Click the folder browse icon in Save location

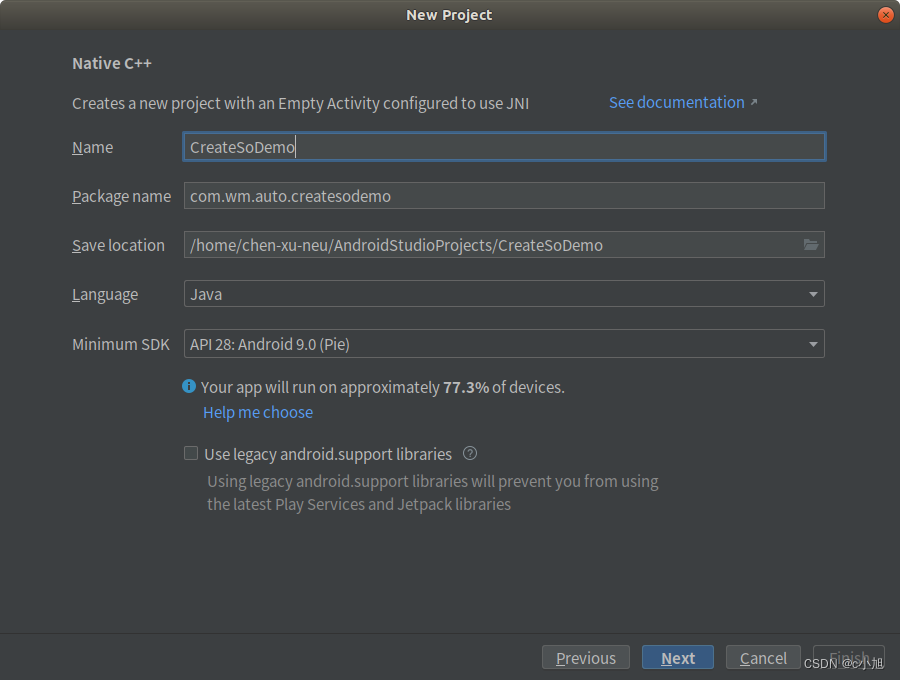coord(811,245)
